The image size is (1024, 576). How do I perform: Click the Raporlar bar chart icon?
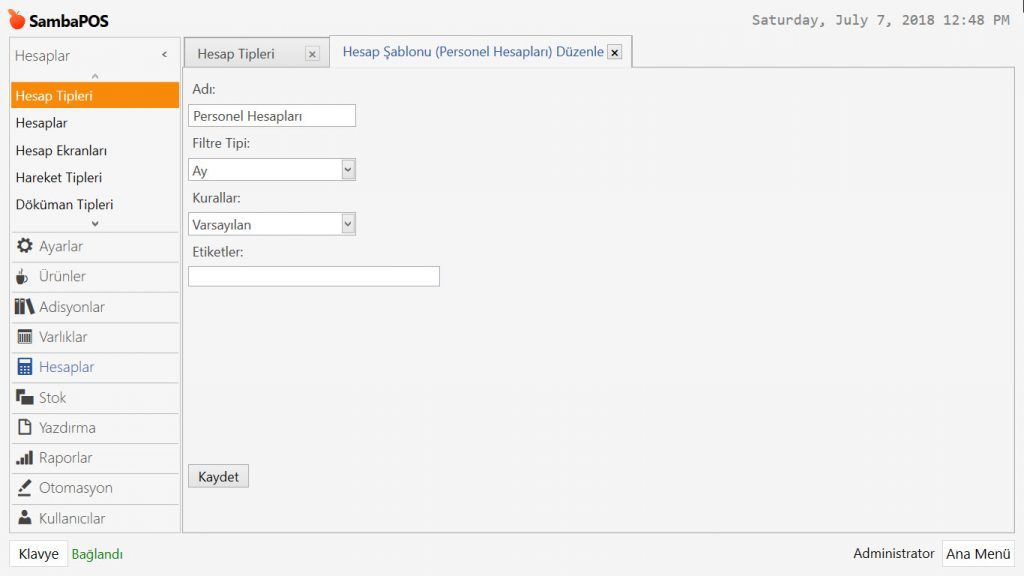(25, 458)
